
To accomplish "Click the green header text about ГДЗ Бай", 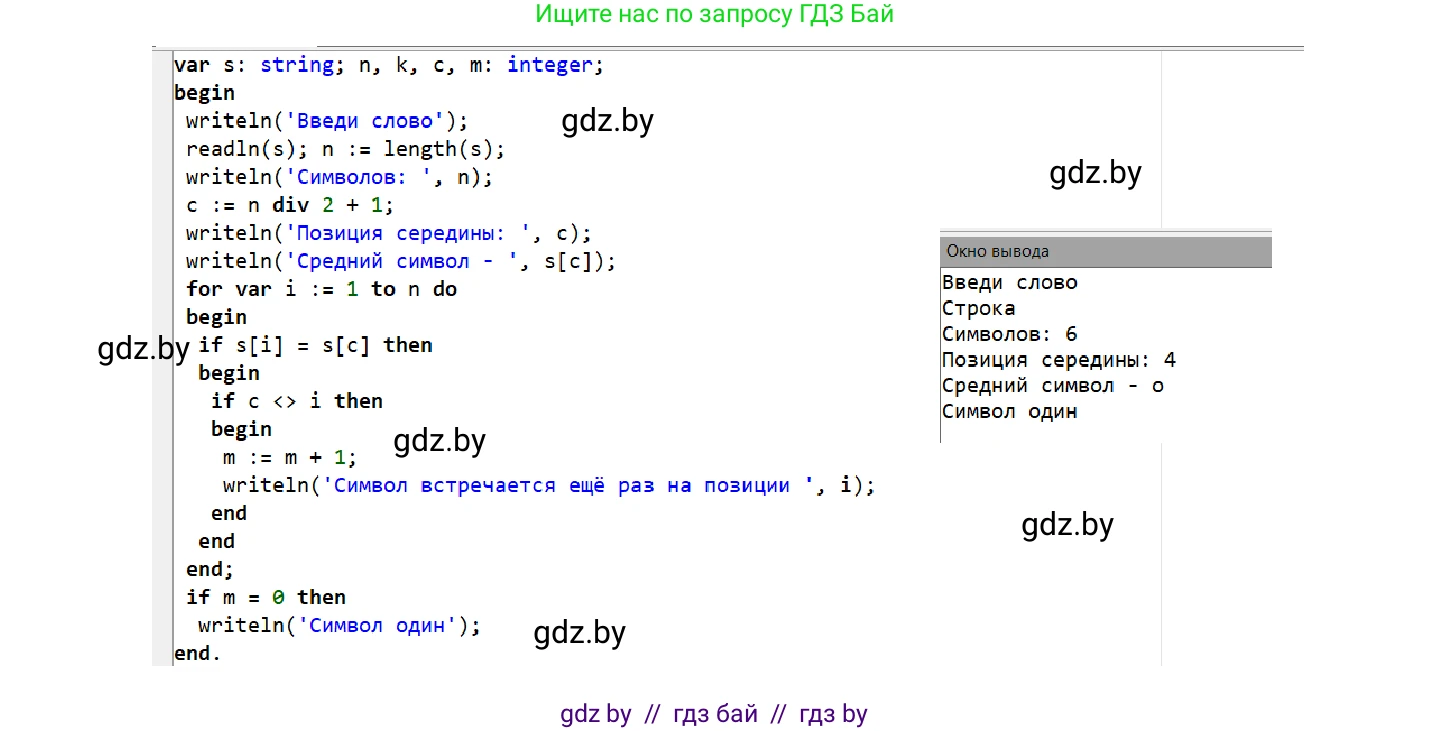I will 714,15.
